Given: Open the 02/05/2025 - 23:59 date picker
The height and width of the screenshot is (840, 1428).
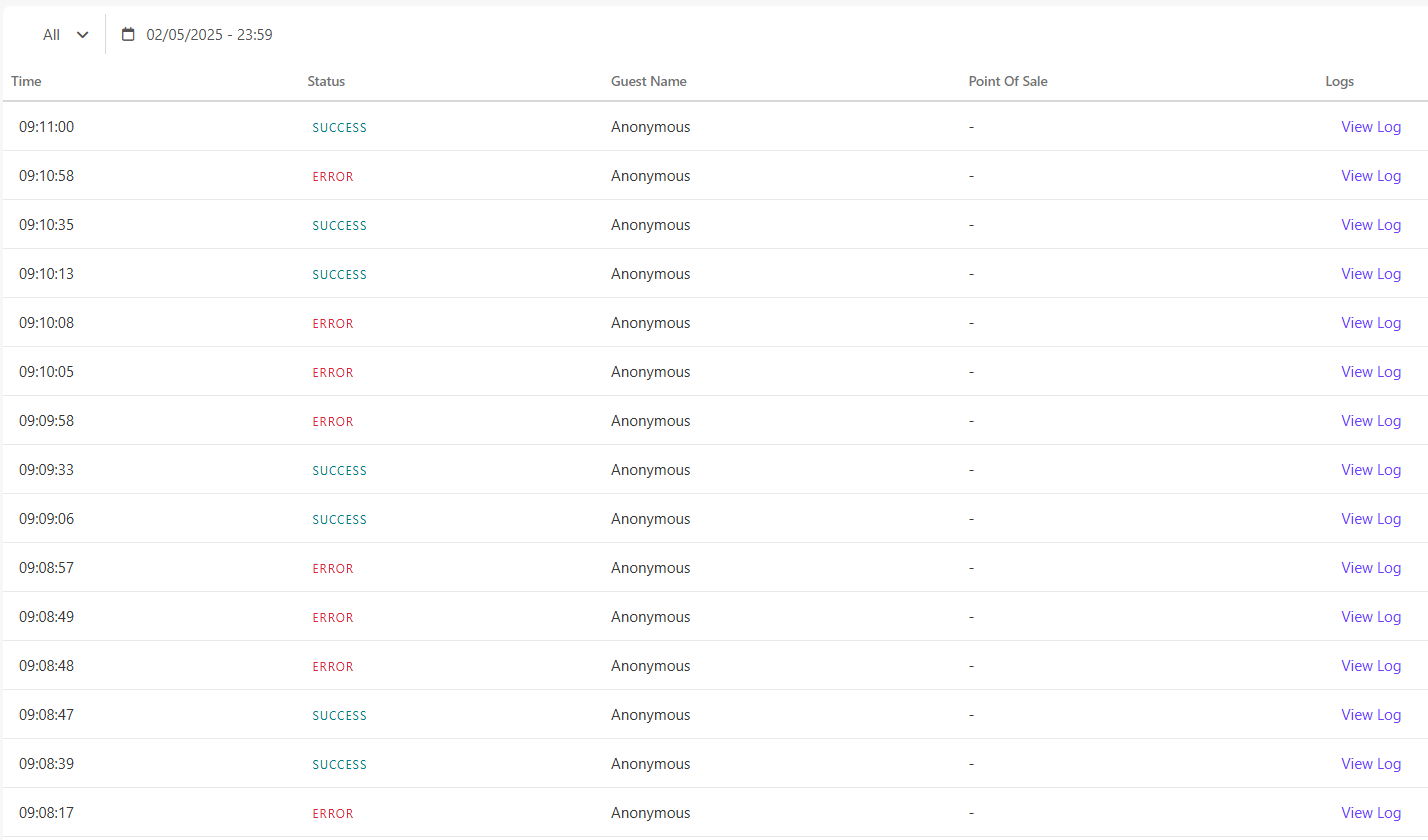Looking at the screenshot, I should [209, 35].
